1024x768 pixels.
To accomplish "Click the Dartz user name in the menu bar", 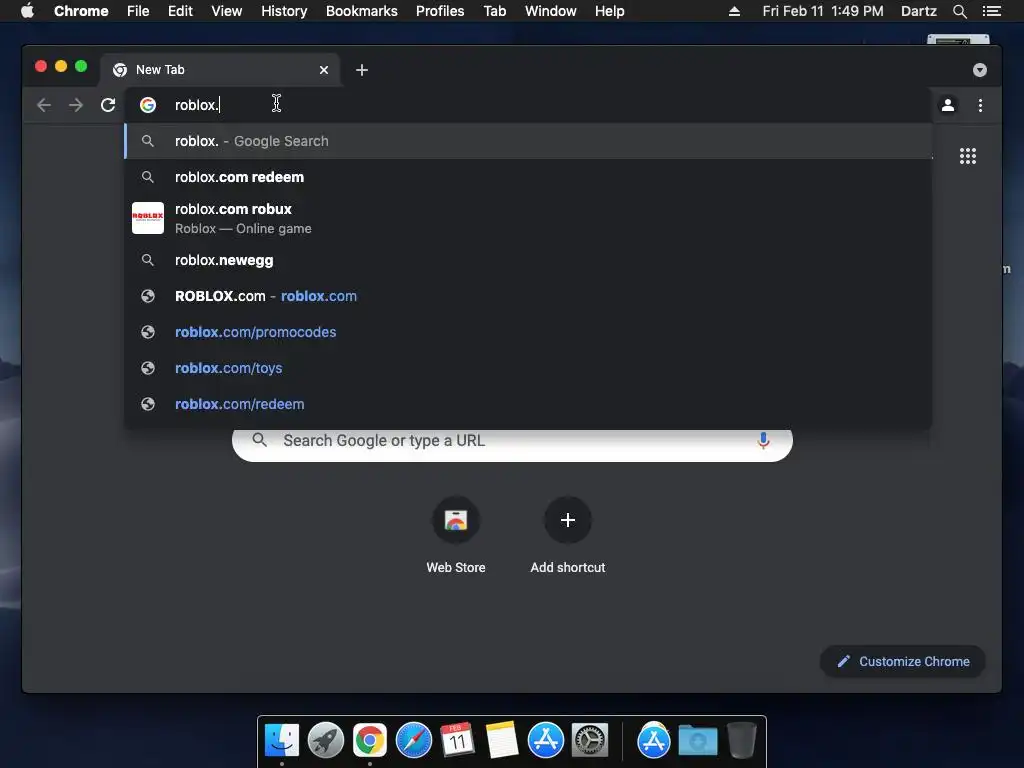I will tap(918, 11).
